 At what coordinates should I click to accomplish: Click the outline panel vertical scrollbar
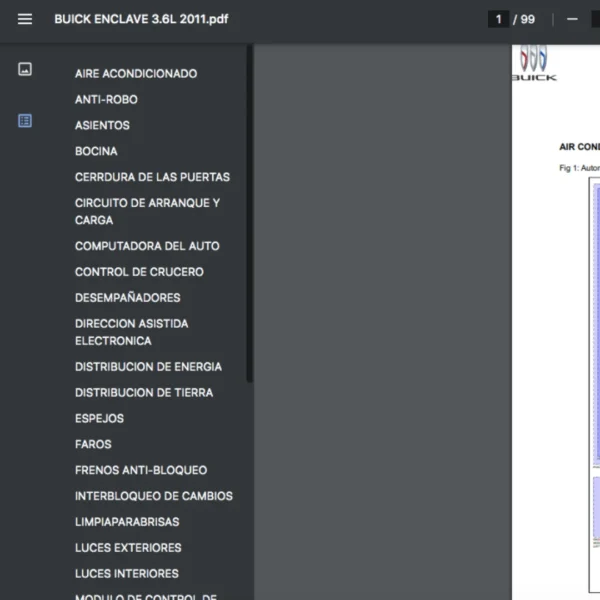(249, 220)
